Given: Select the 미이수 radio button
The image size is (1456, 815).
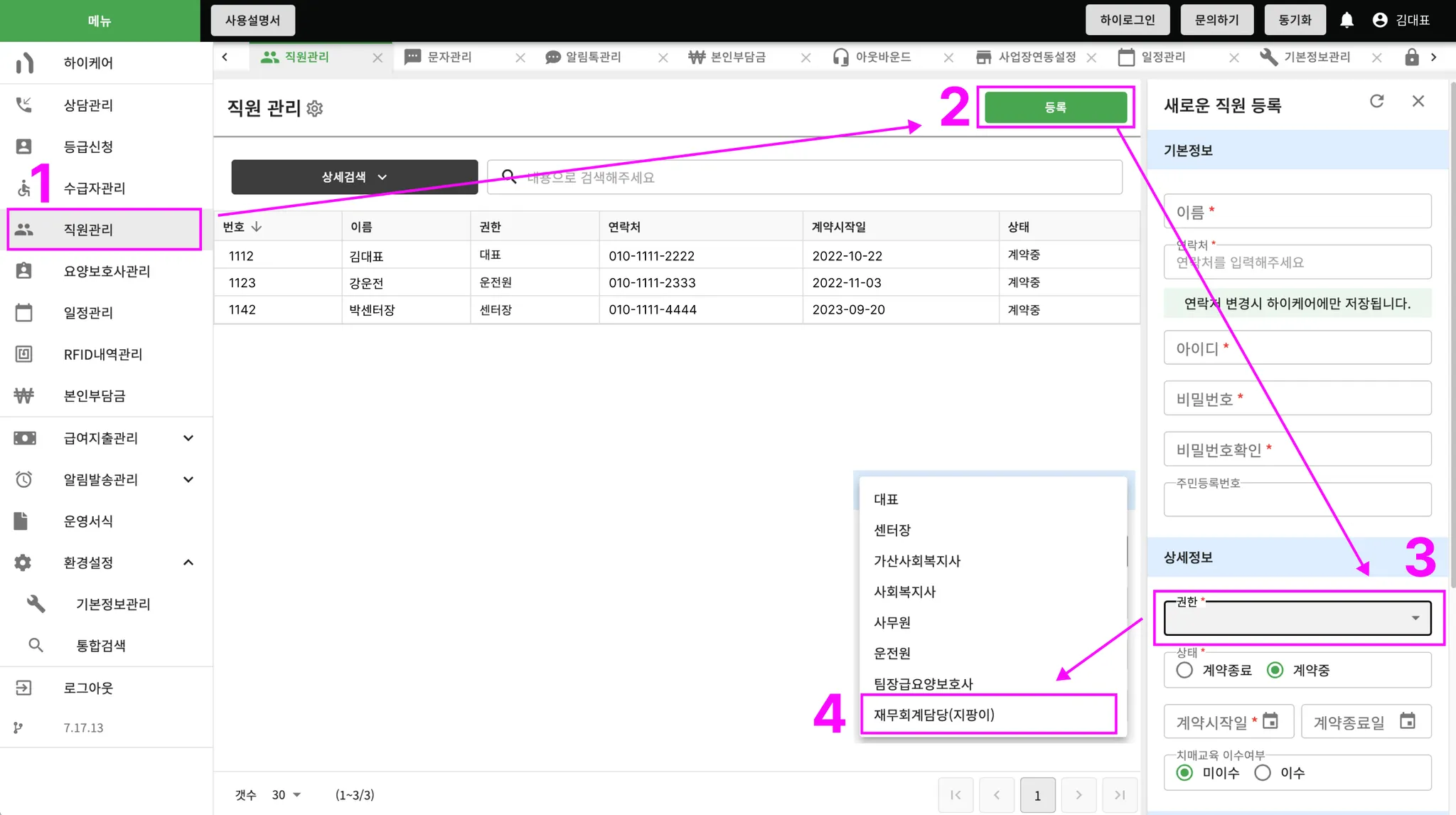Looking at the screenshot, I should coord(1184,772).
